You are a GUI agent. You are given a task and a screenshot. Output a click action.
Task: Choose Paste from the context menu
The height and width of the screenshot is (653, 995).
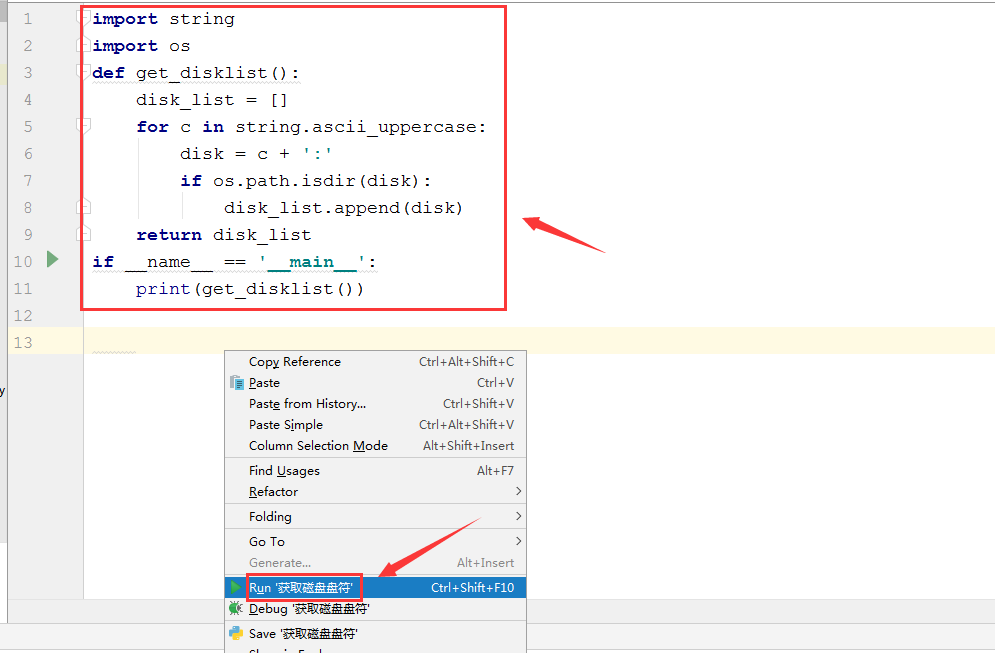375,383
